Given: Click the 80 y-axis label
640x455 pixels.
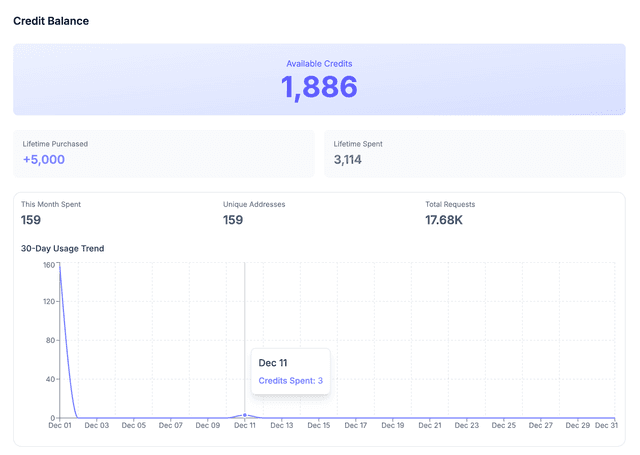Looking at the screenshot, I should pyautogui.click(x=50, y=340).
